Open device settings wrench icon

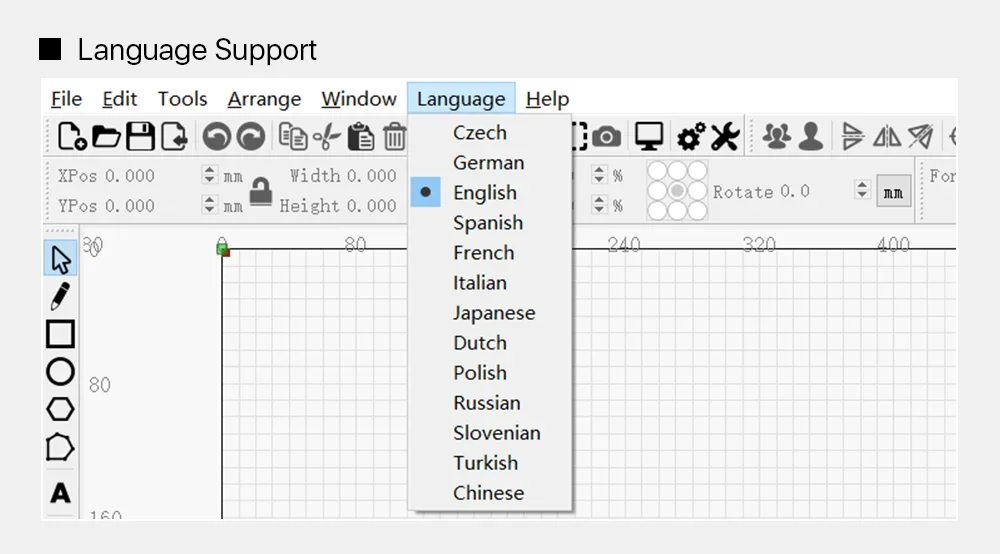pos(724,136)
